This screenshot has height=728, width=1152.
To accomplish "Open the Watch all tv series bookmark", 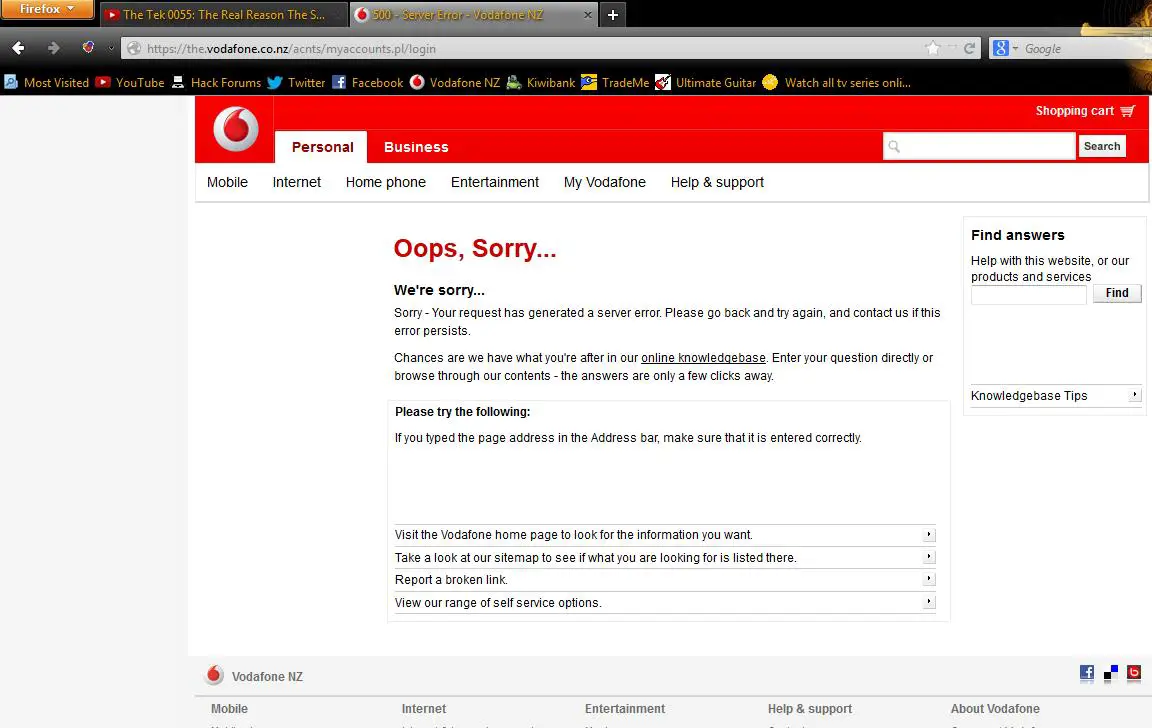I will tap(837, 82).
